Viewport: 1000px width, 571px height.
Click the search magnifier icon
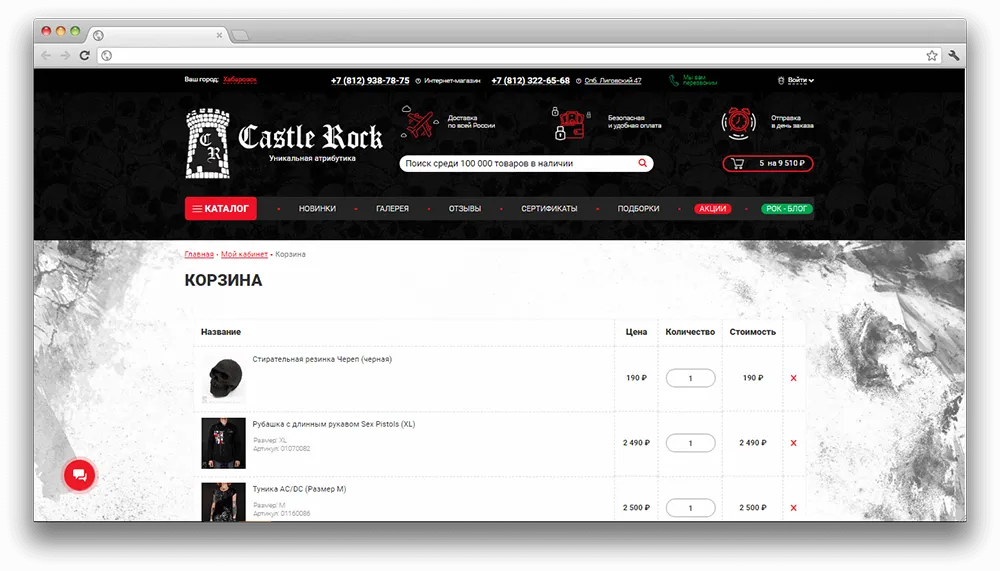point(642,163)
